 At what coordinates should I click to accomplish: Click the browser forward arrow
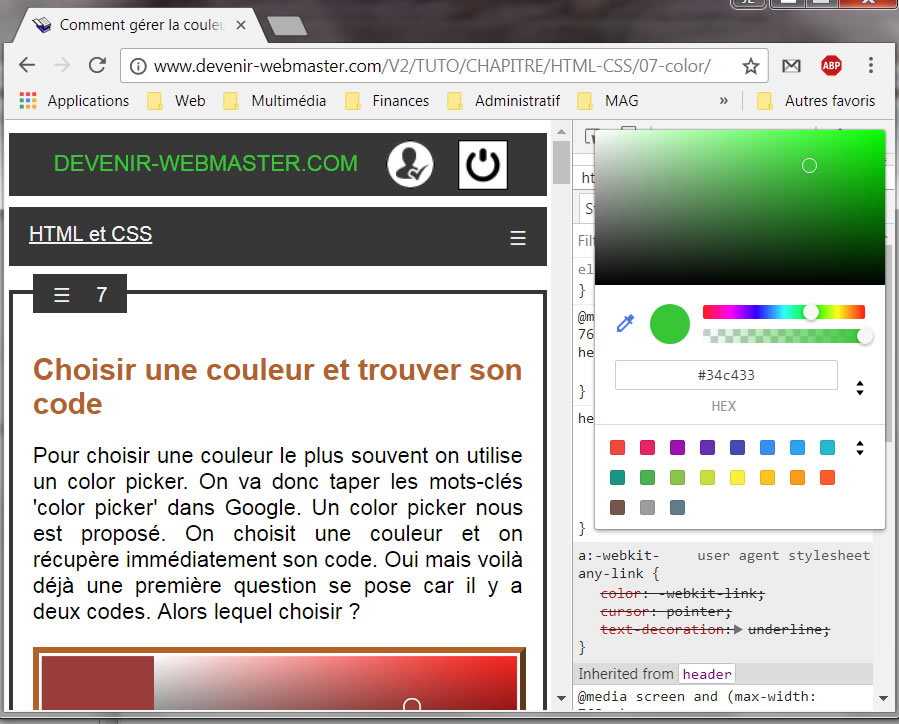pyautogui.click(x=62, y=65)
